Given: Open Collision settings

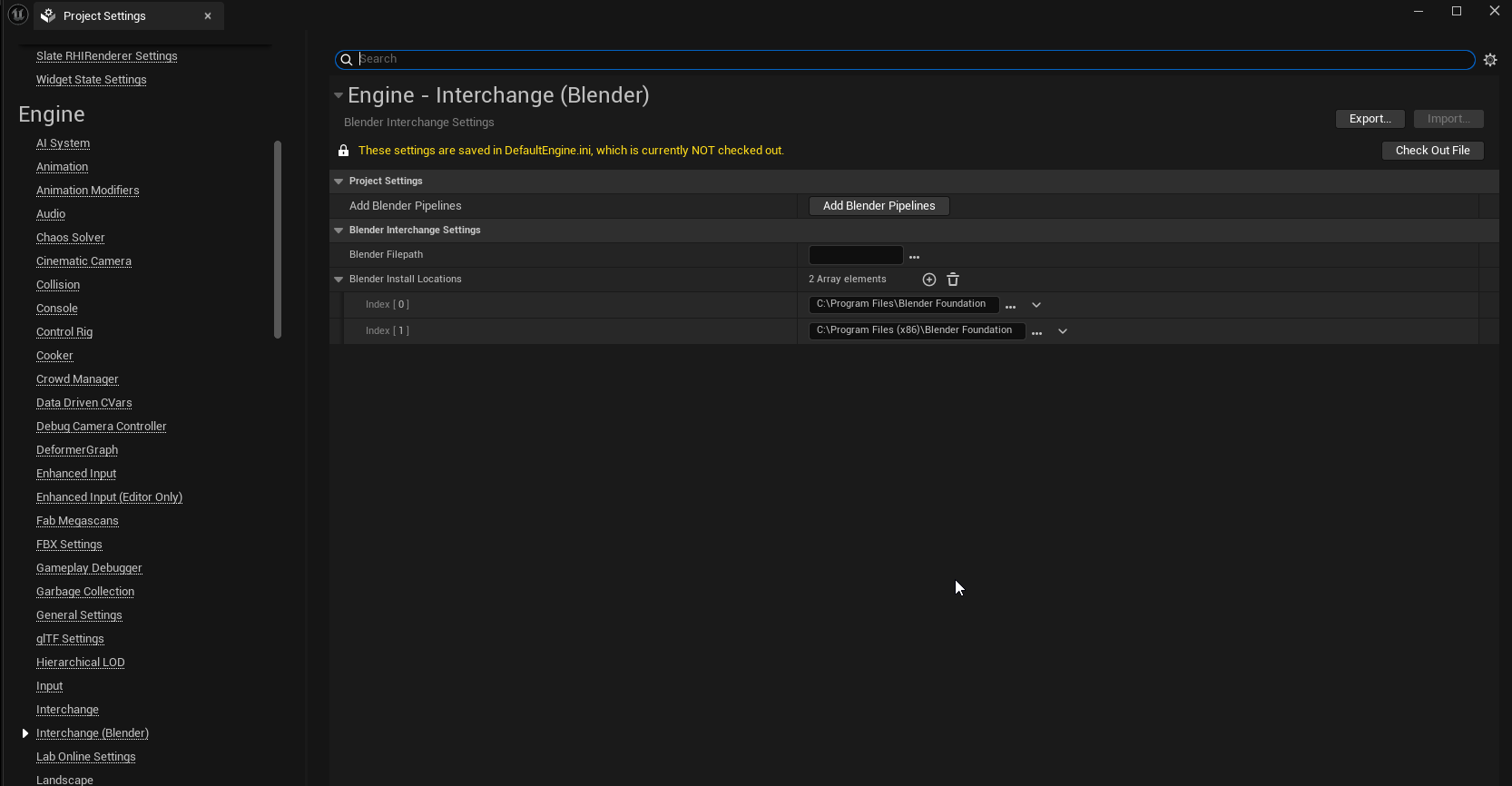Looking at the screenshot, I should 58,285.
